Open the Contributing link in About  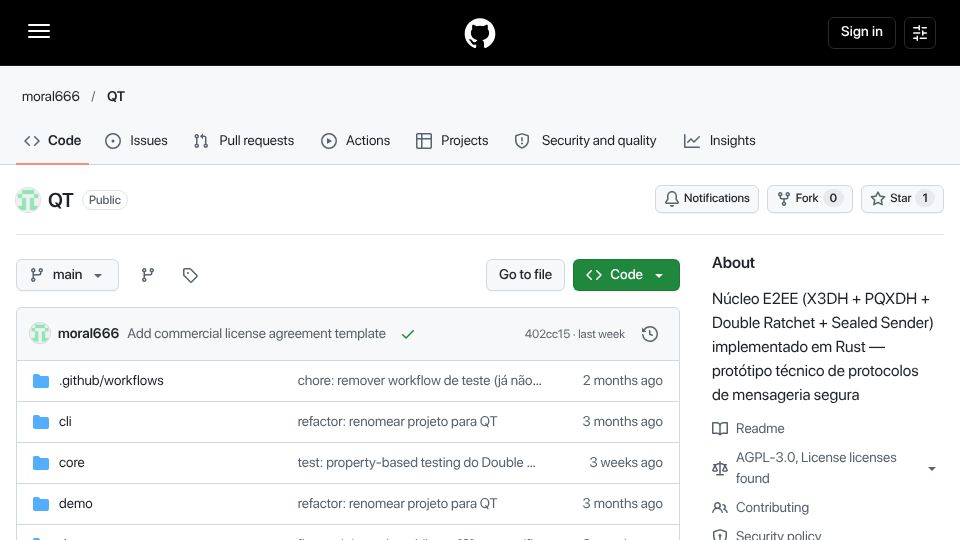tap(760, 508)
